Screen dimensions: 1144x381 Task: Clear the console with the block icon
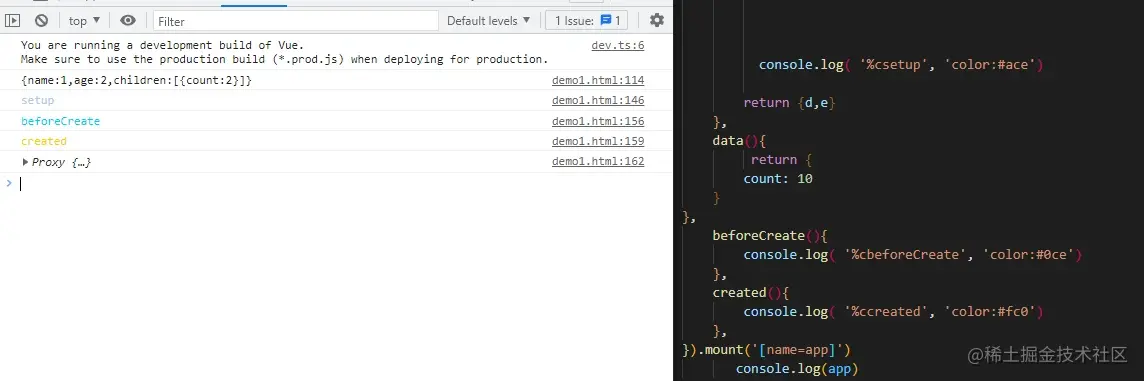click(42, 20)
